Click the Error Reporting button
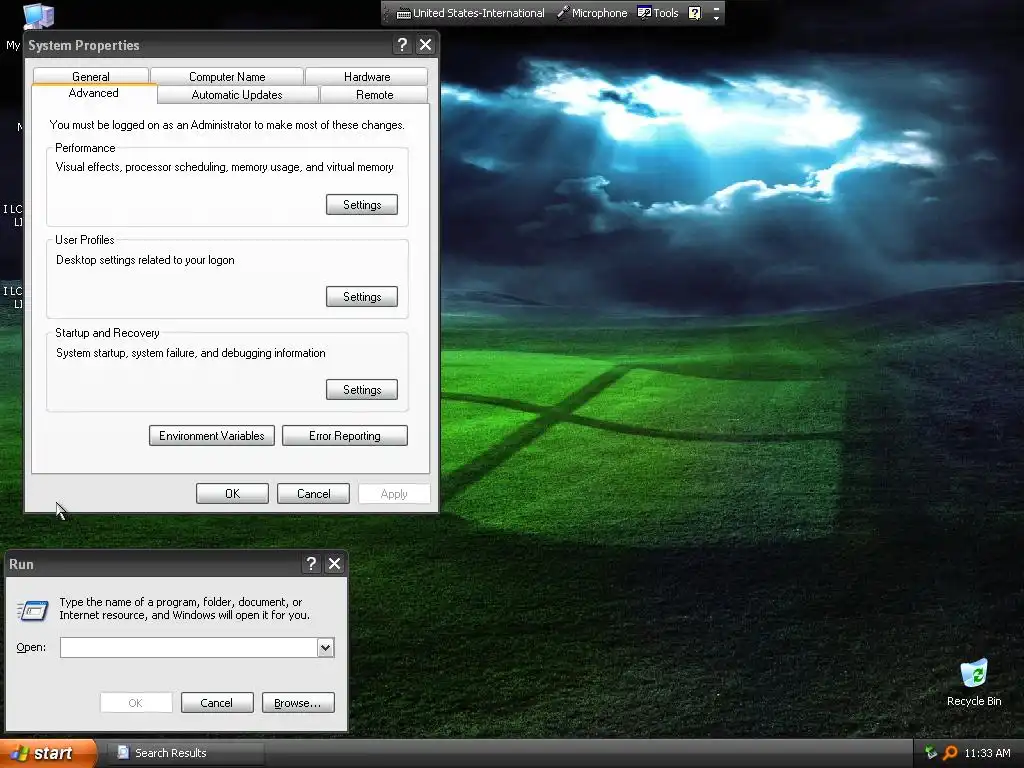Screen dimensions: 1024x768 point(345,436)
